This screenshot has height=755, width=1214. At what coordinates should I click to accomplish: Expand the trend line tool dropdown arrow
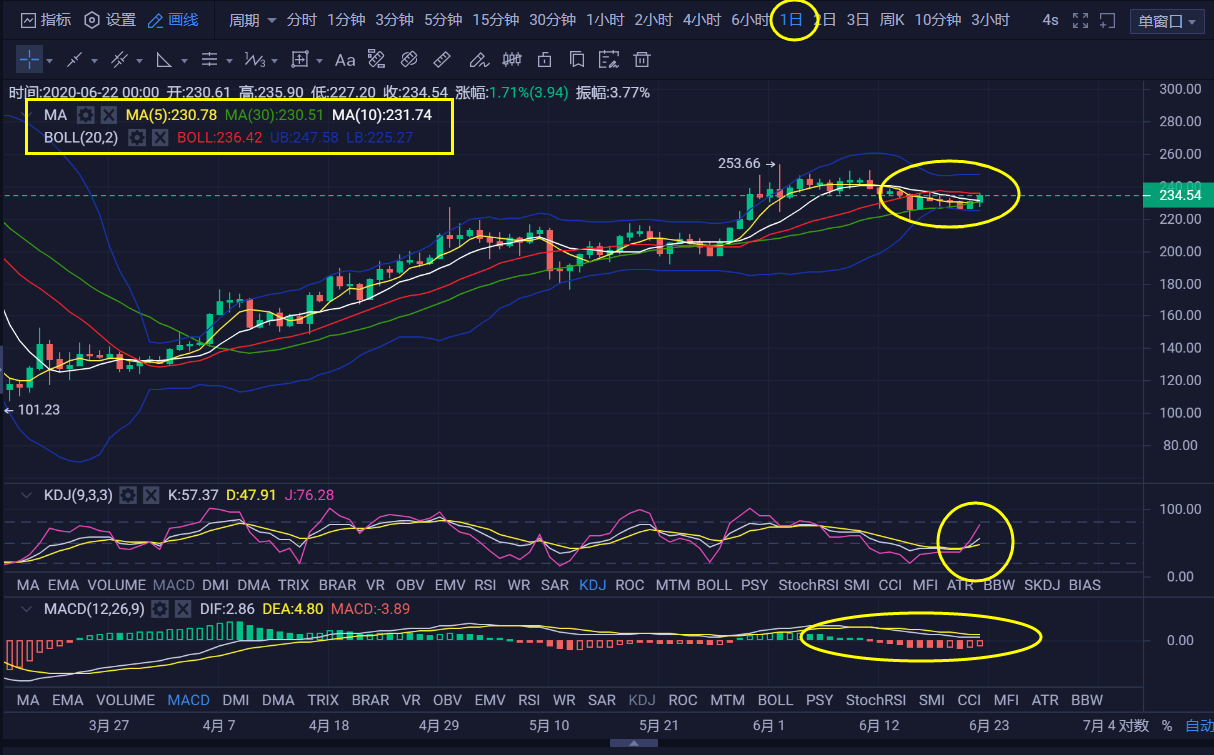(x=95, y=61)
